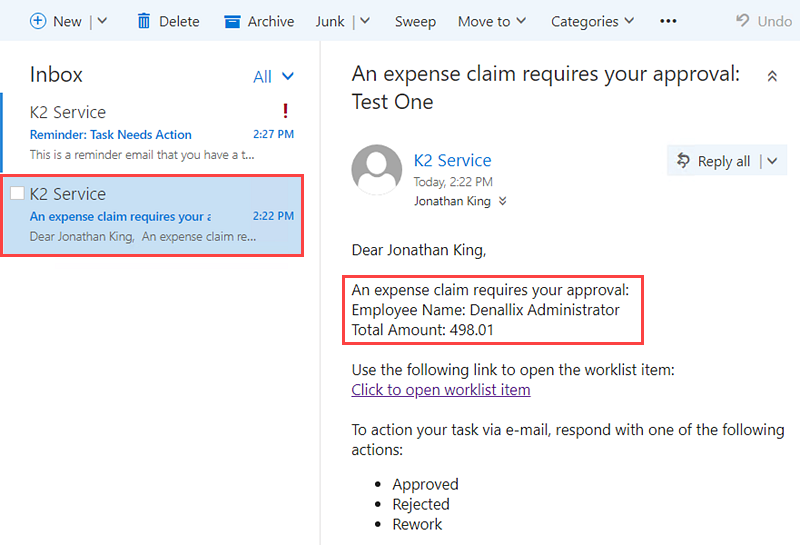Click the Archive box icon

pyautogui.click(x=232, y=21)
